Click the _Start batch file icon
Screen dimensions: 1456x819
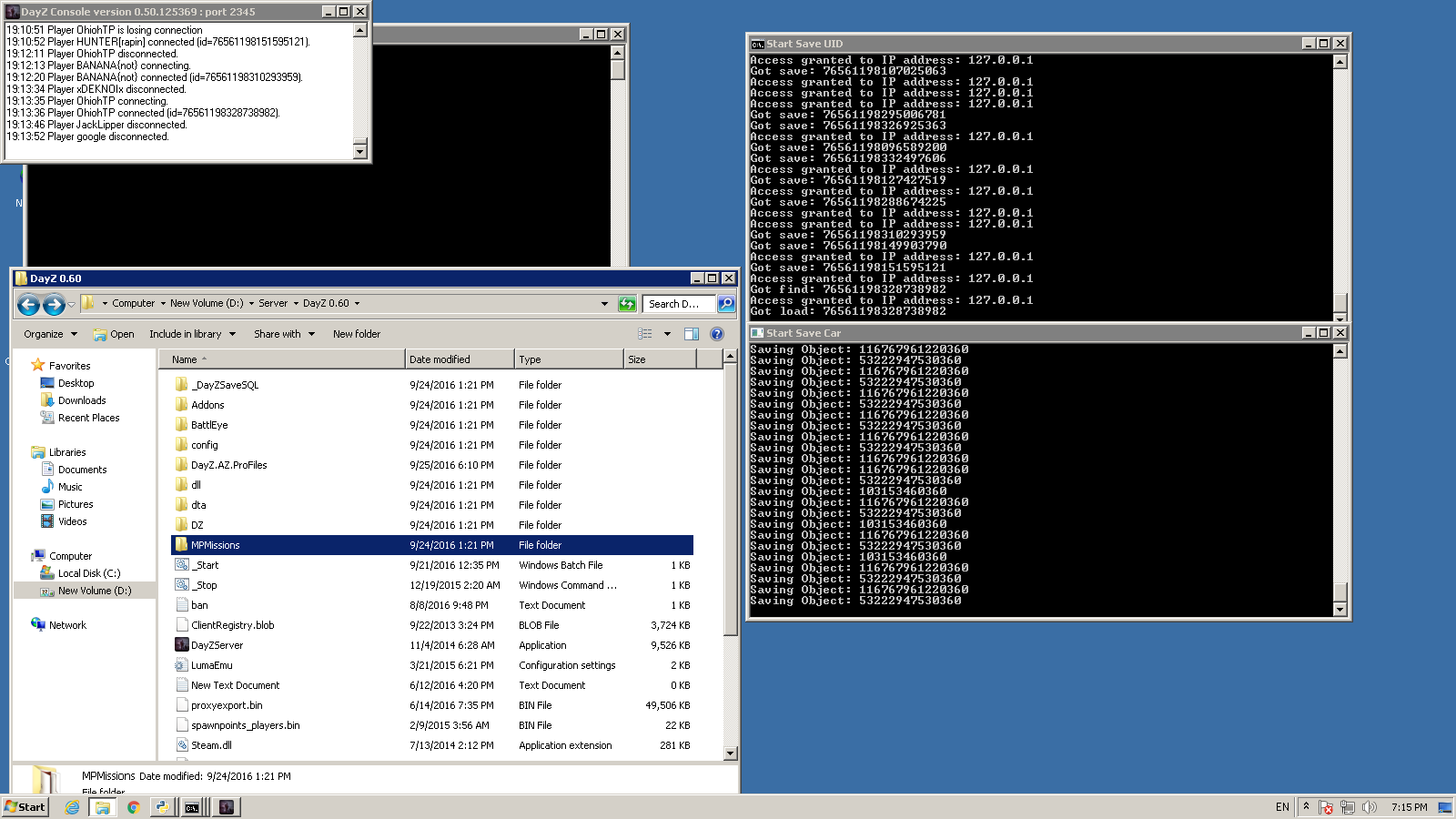pyautogui.click(x=182, y=565)
